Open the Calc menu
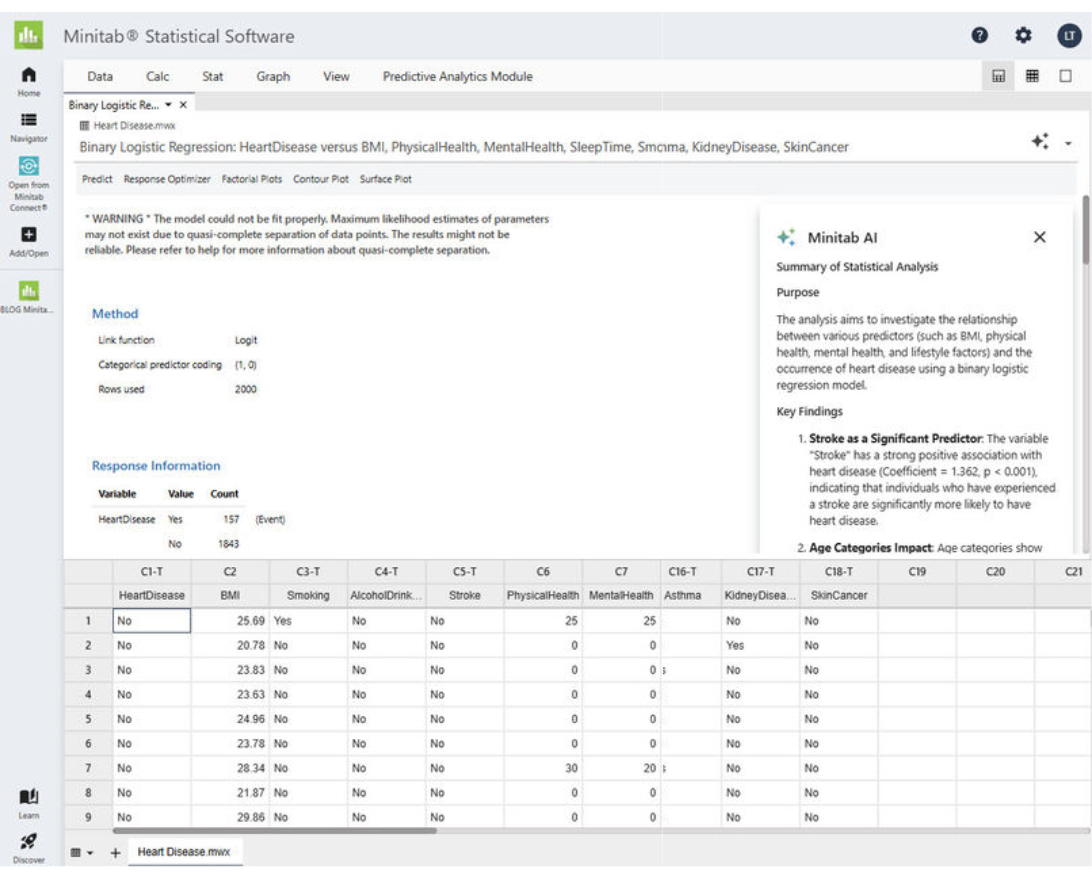This screenshot has width=1092, height=878. click(x=157, y=77)
